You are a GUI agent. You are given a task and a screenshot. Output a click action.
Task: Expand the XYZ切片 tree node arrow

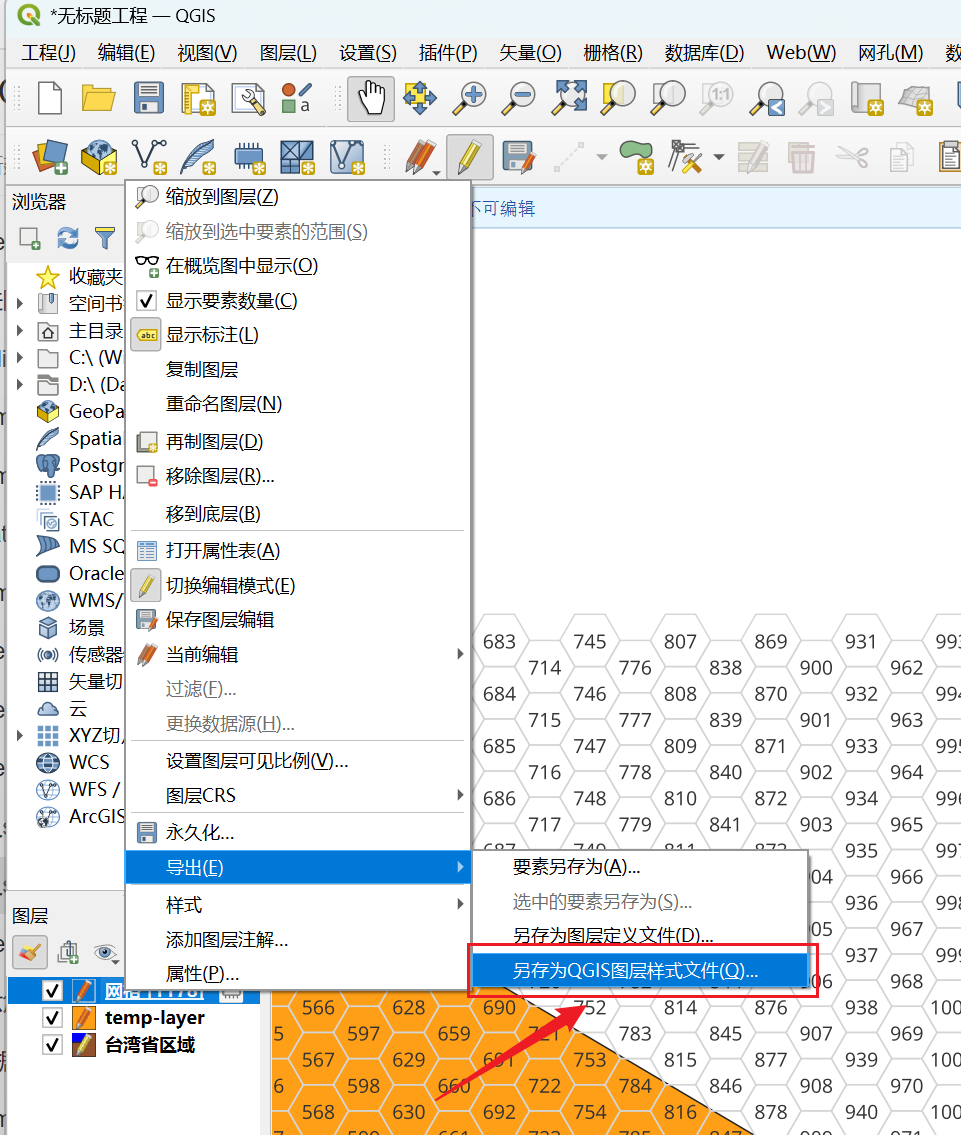(20, 735)
